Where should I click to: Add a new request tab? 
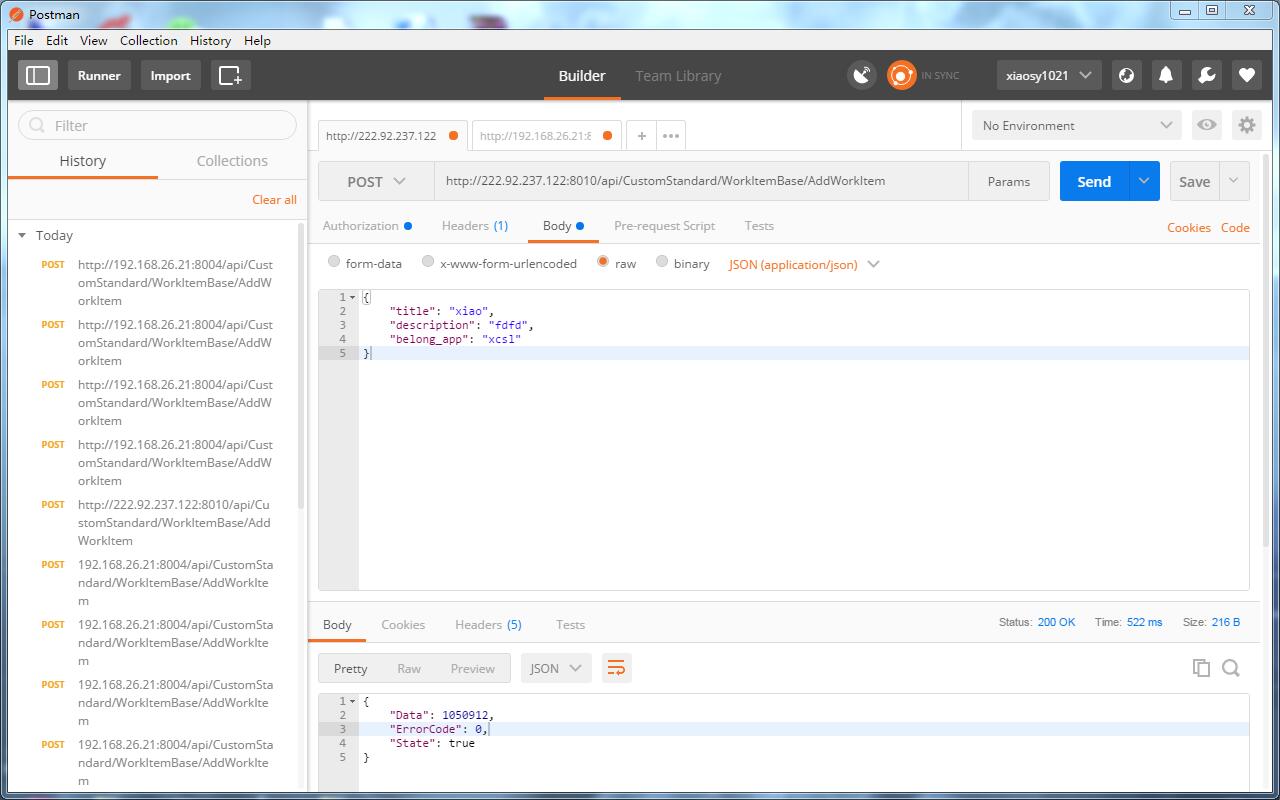[641, 136]
